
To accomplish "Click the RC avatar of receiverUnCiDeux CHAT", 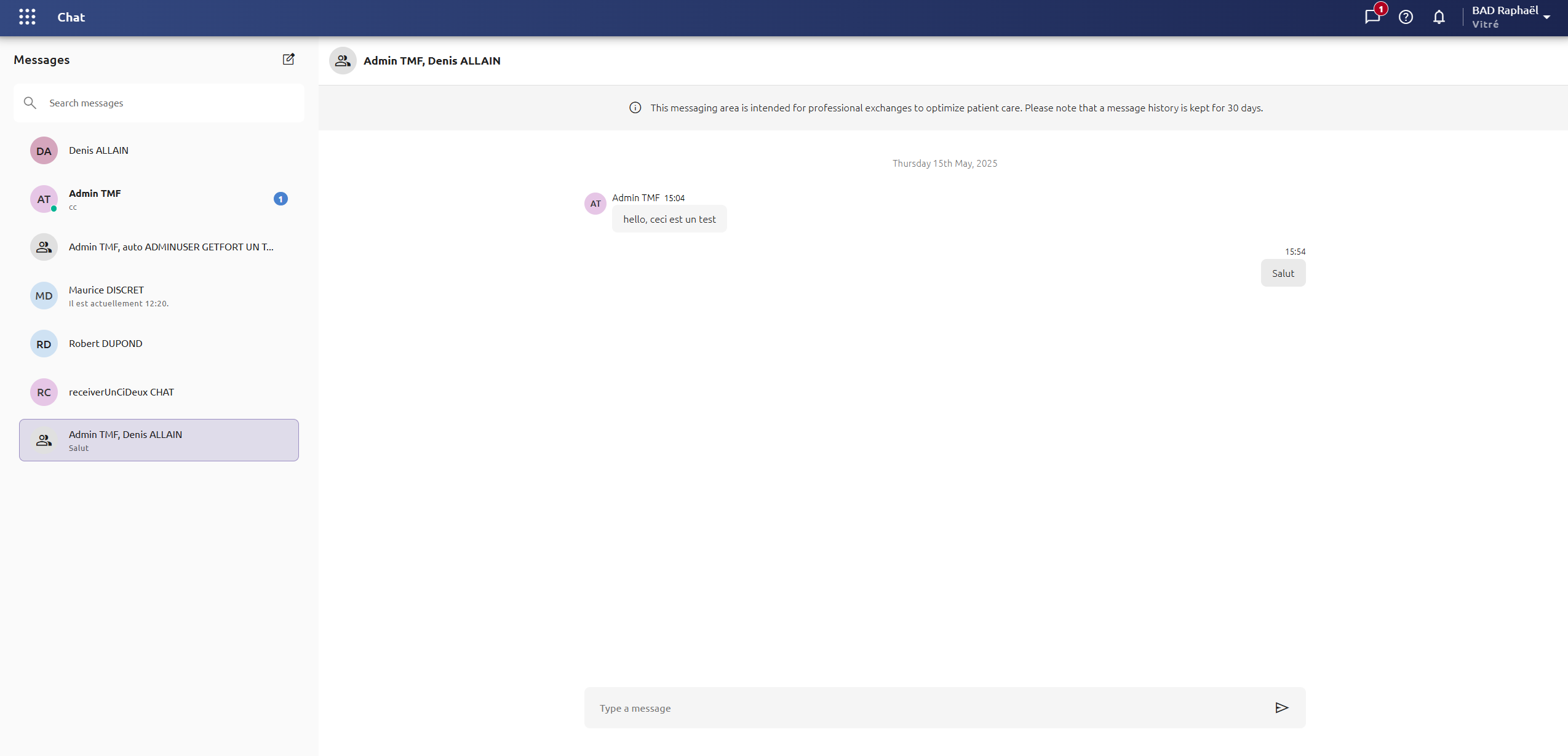I will click(x=44, y=392).
